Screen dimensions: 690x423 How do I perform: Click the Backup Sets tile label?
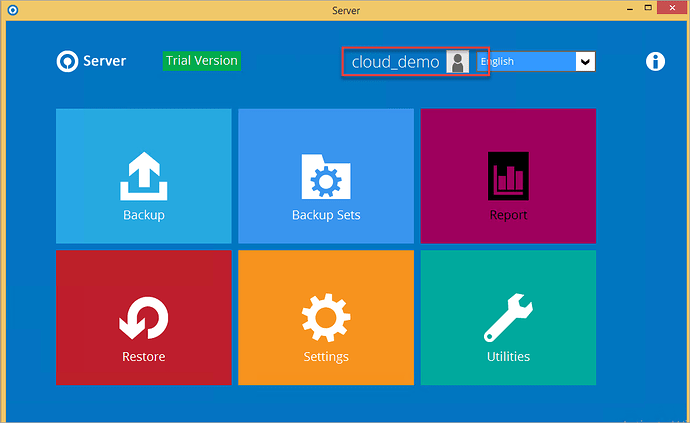326,215
